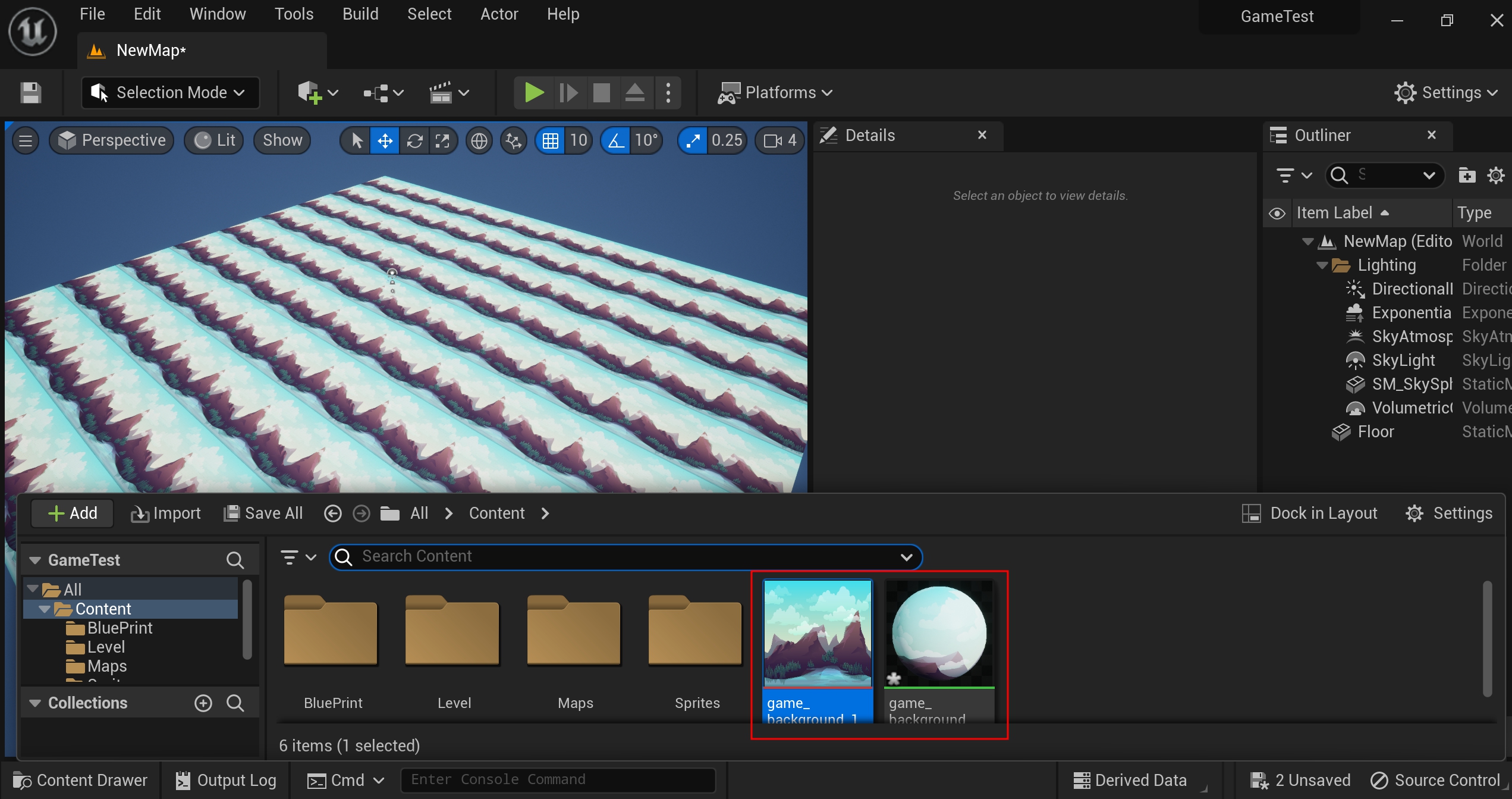Open the Build menu
The height and width of the screenshot is (799, 1512).
[360, 14]
